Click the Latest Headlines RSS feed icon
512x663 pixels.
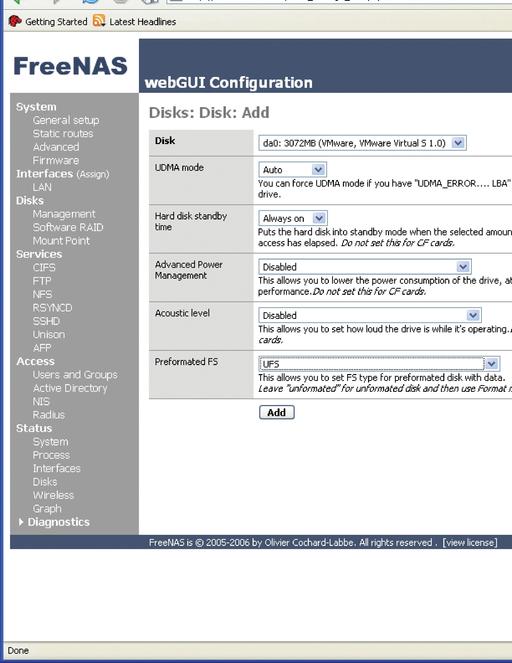(99, 21)
